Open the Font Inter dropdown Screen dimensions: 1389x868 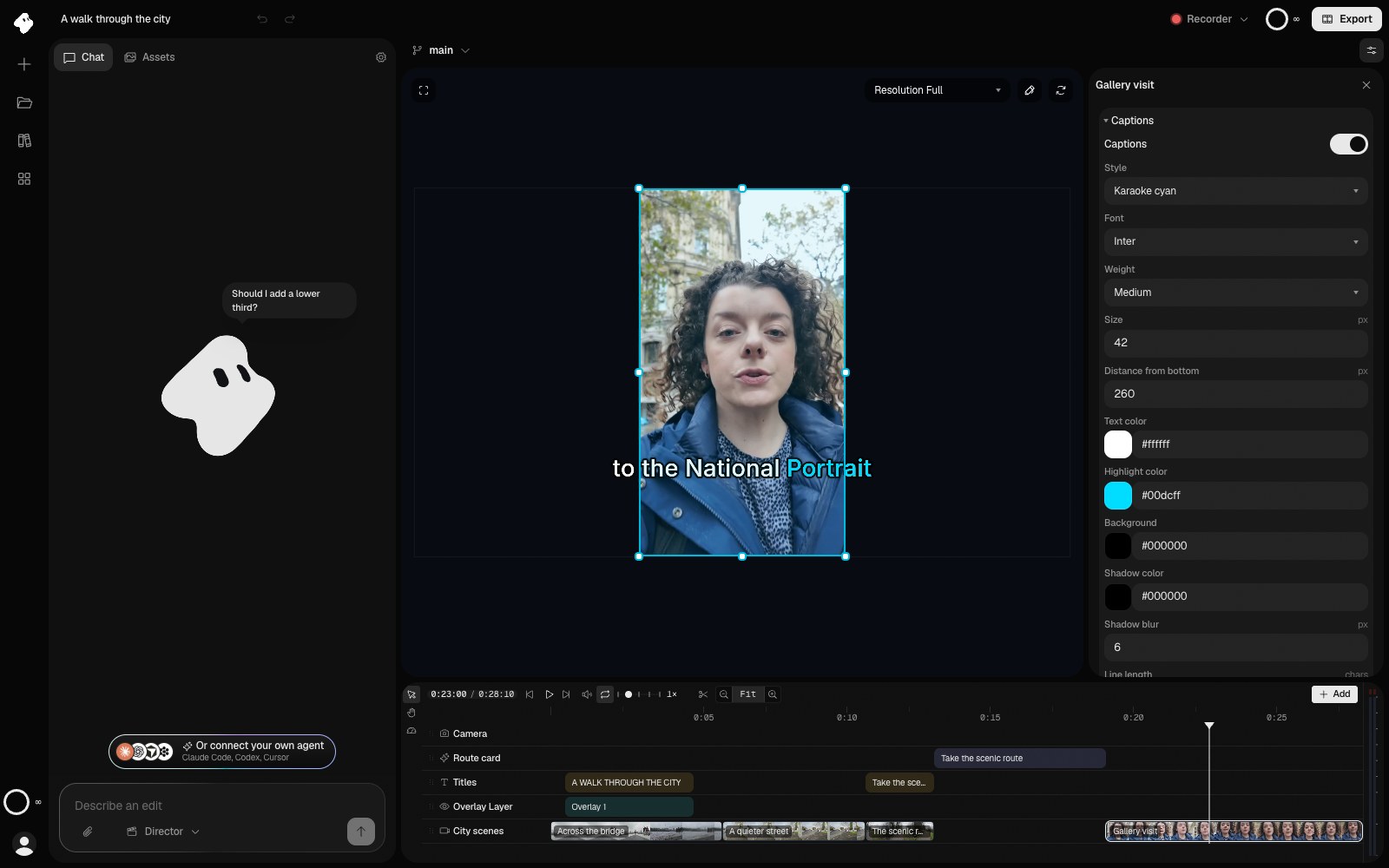click(x=1235, y=241)
